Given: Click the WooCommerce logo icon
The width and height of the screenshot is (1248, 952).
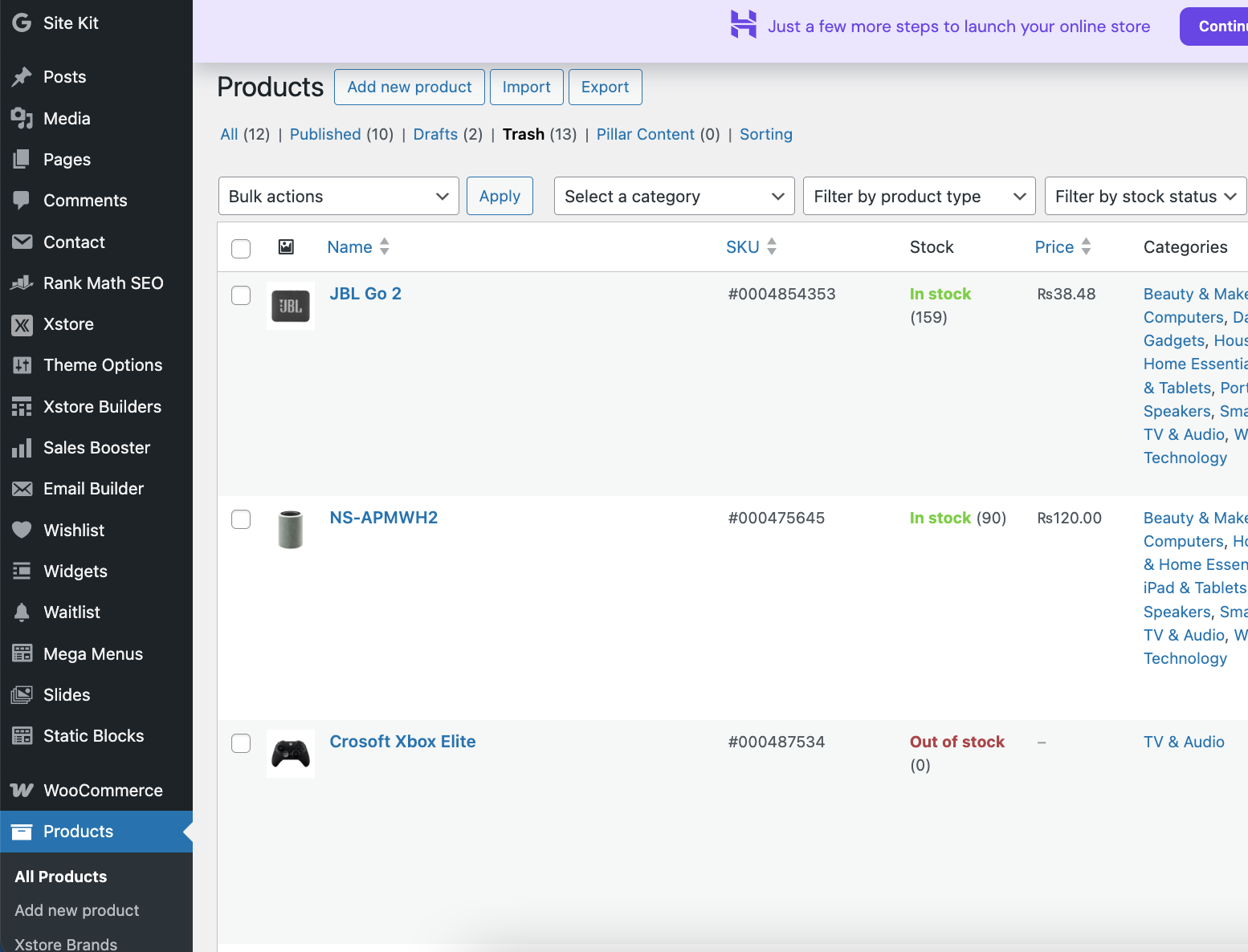Looking at the screenshot, I should pyautogui.click(x=22, y=791).
